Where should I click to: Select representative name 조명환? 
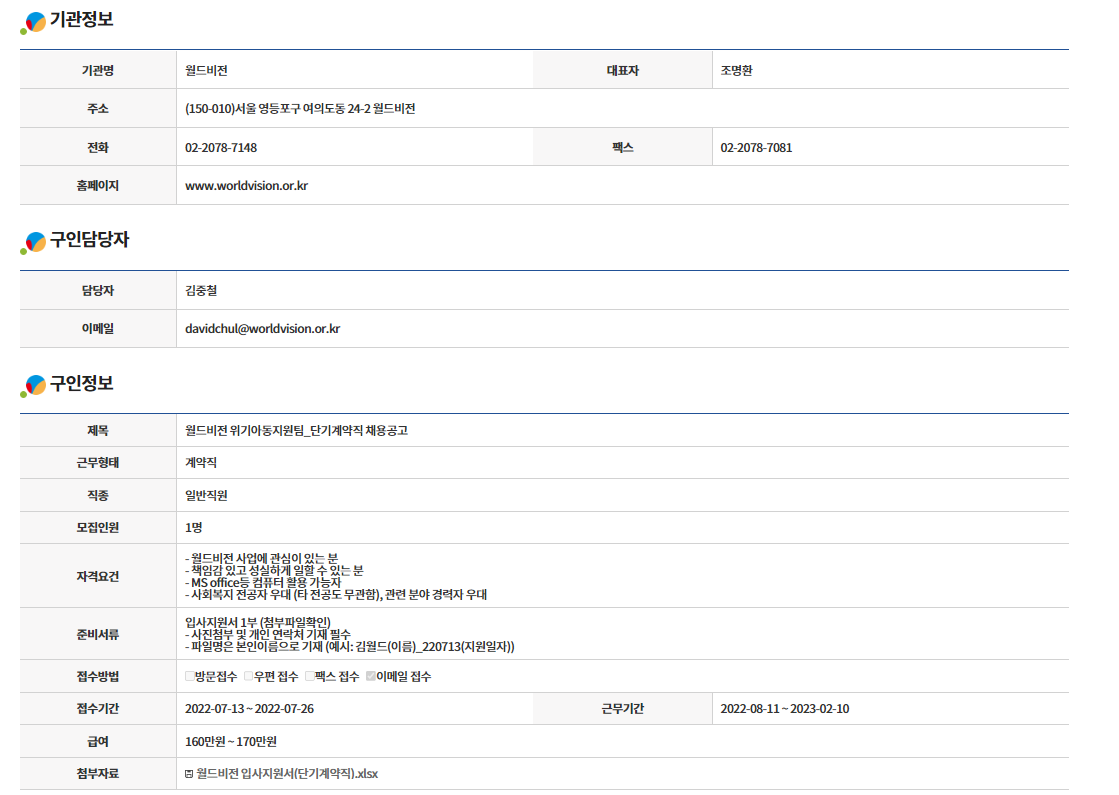[736, 71]
